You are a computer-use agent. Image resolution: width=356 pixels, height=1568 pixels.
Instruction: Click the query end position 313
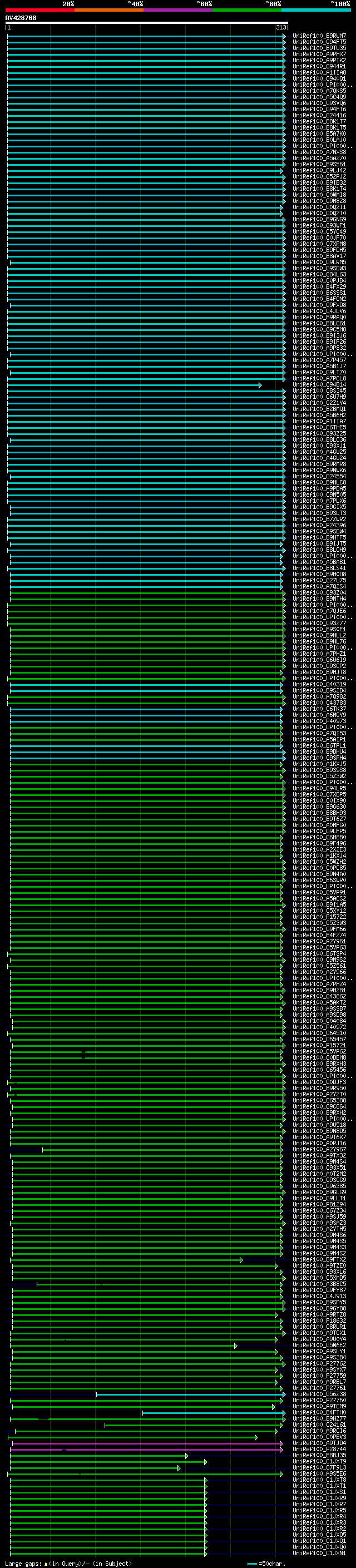coord(281,27)
